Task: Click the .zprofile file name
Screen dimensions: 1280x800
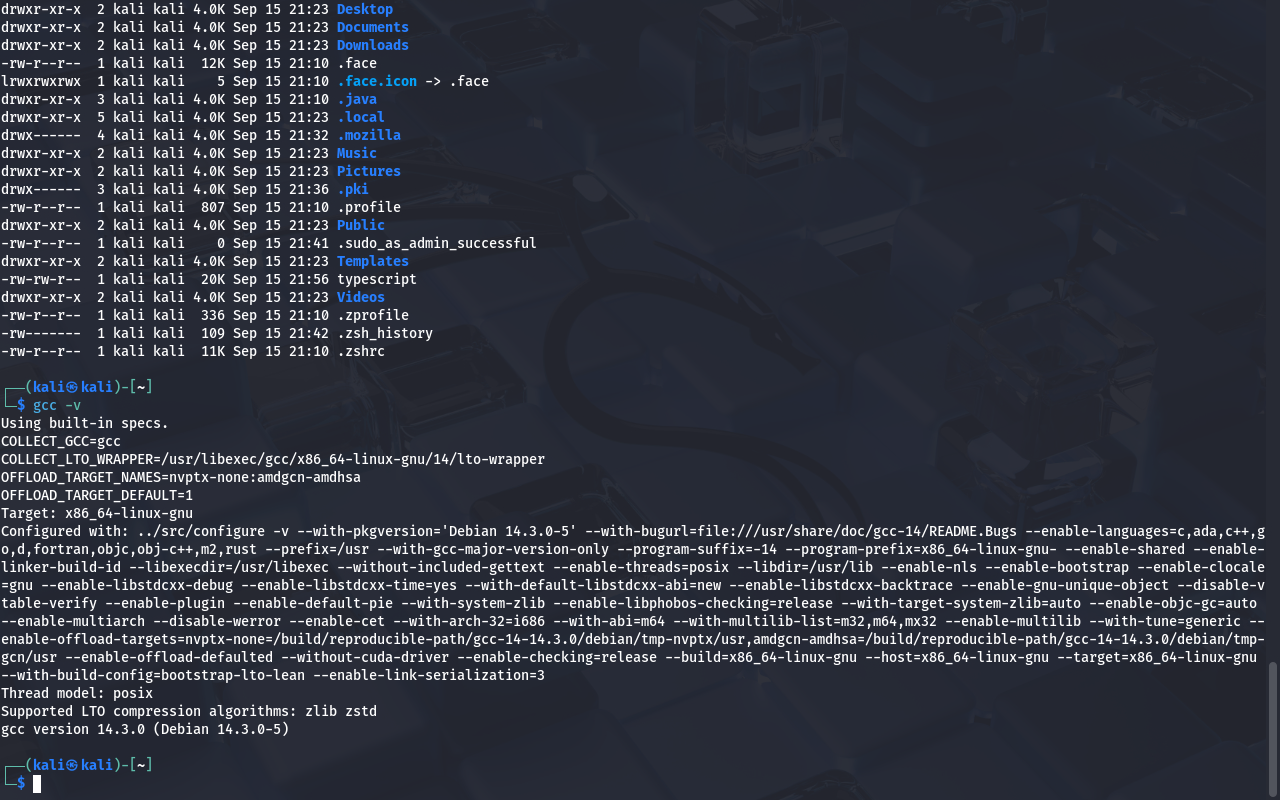Action: (x=373, y=315)
